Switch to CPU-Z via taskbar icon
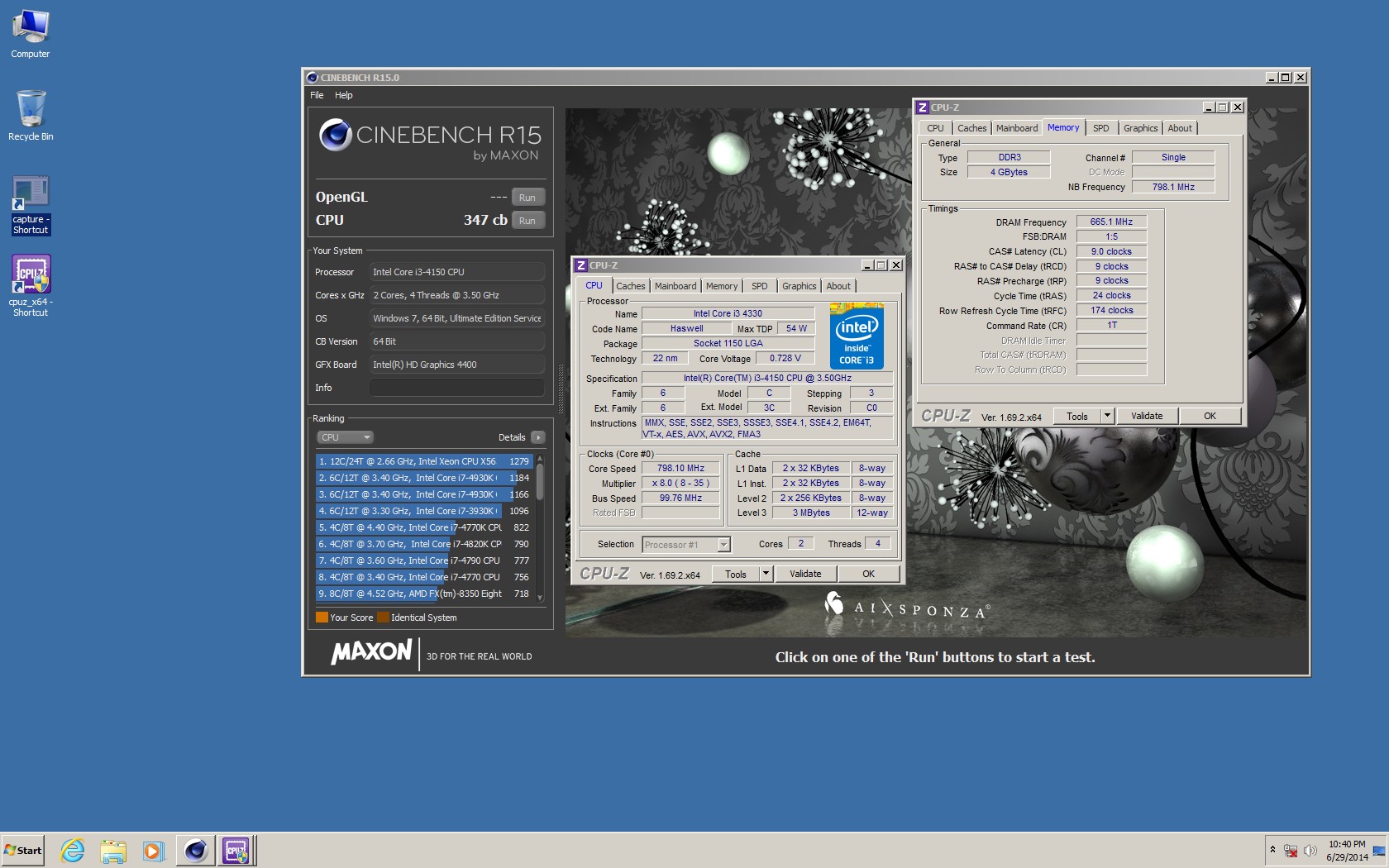The image size is (1389, 868). tap(236, 851)
